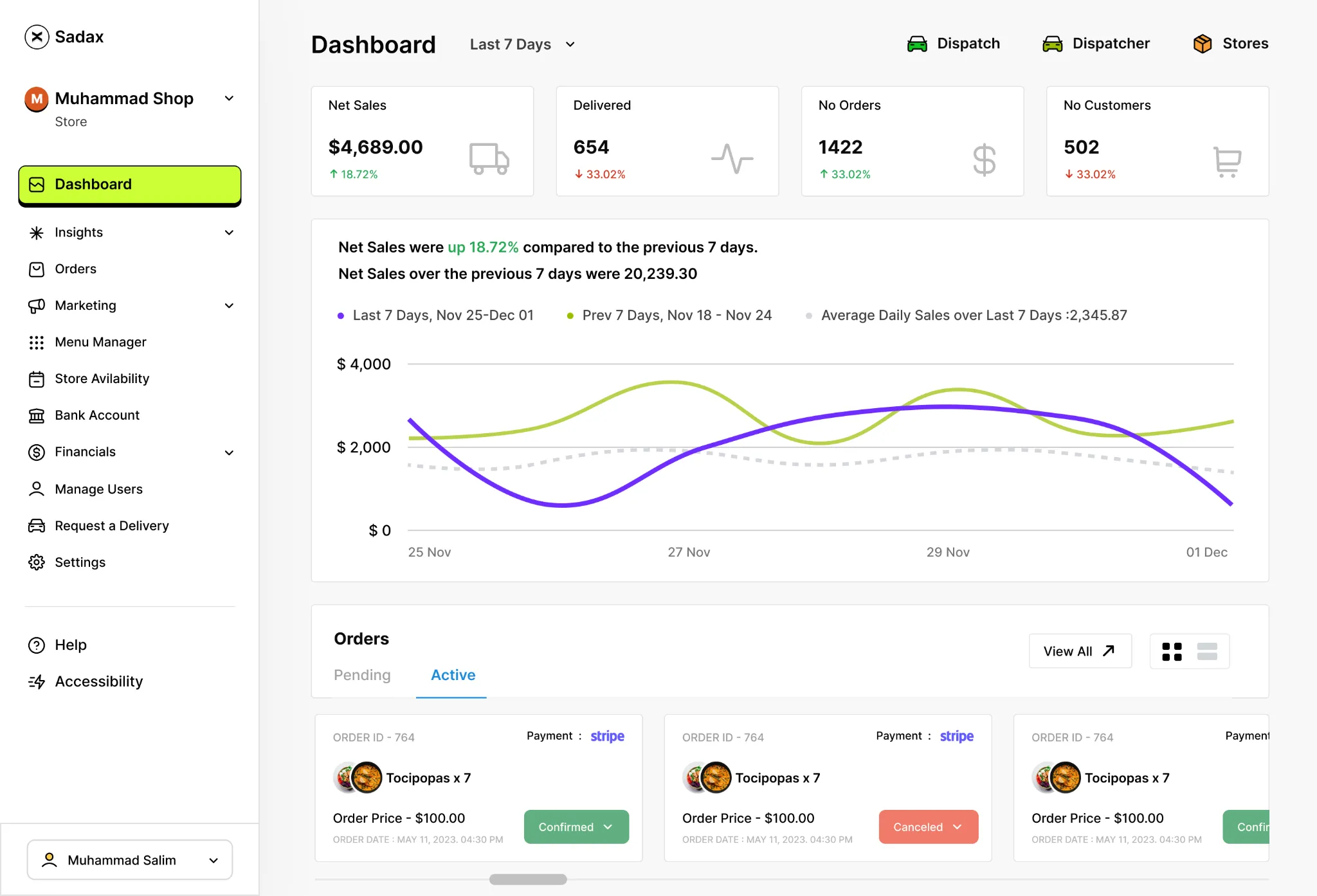Click the Marketing megaphone icon

[x=37, y=305]
